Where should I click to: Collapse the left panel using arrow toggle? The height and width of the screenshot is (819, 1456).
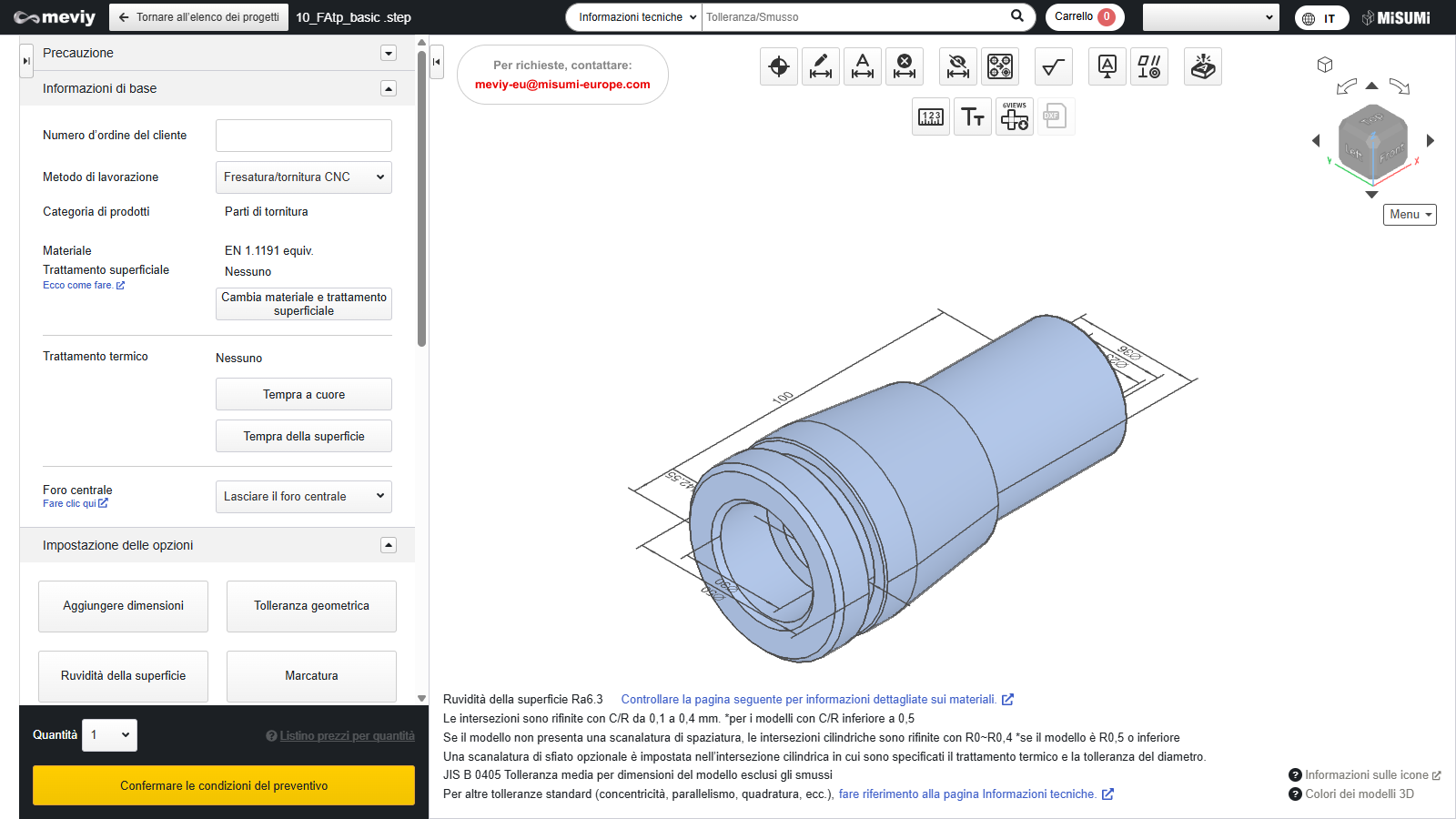[x=437, y=62]
